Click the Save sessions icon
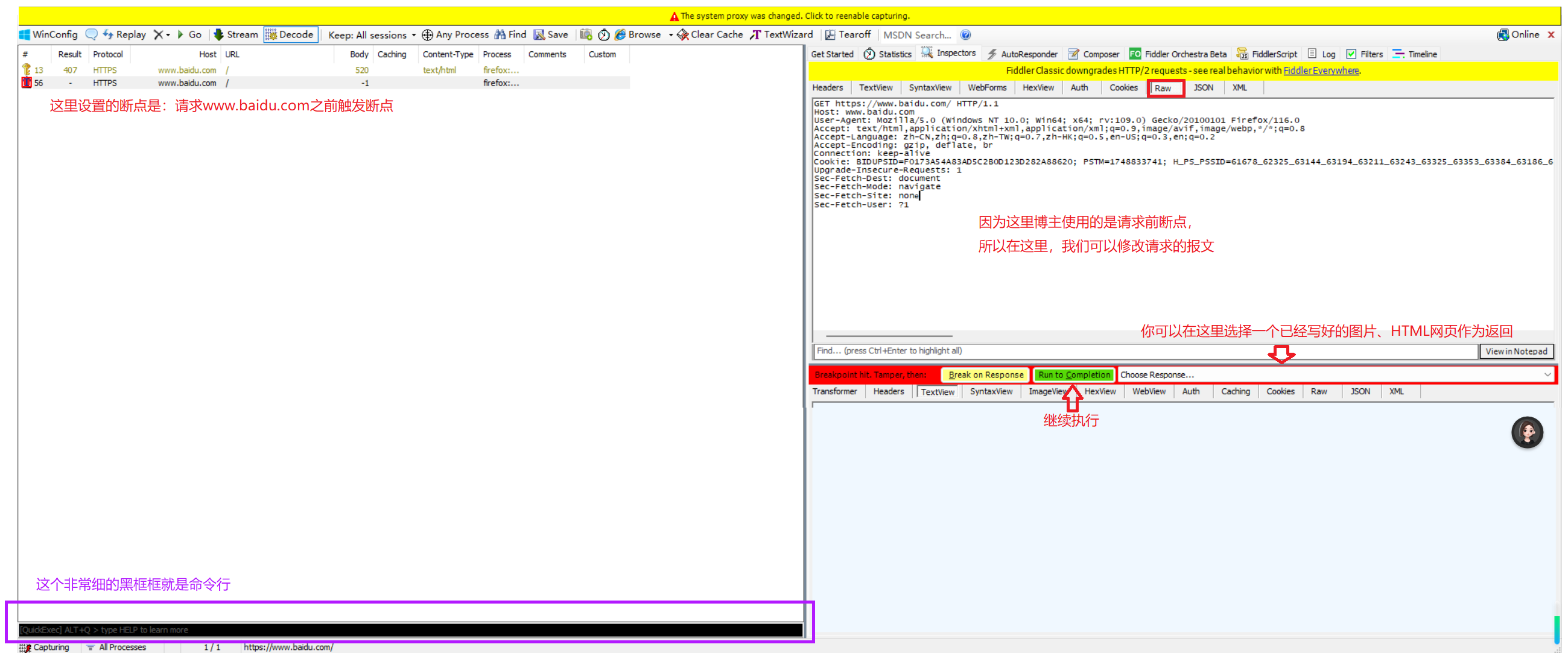 539,35
